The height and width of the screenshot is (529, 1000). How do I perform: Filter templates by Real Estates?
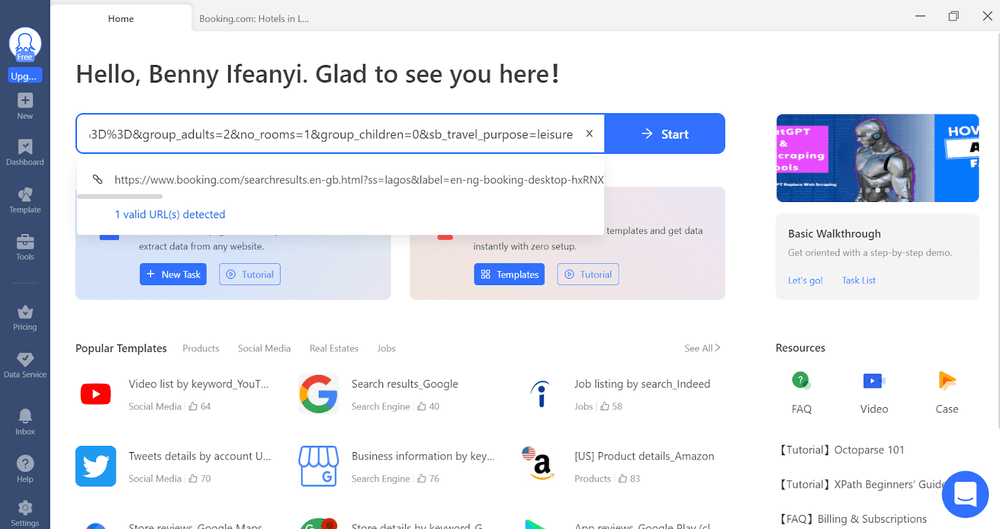point(334,348)
